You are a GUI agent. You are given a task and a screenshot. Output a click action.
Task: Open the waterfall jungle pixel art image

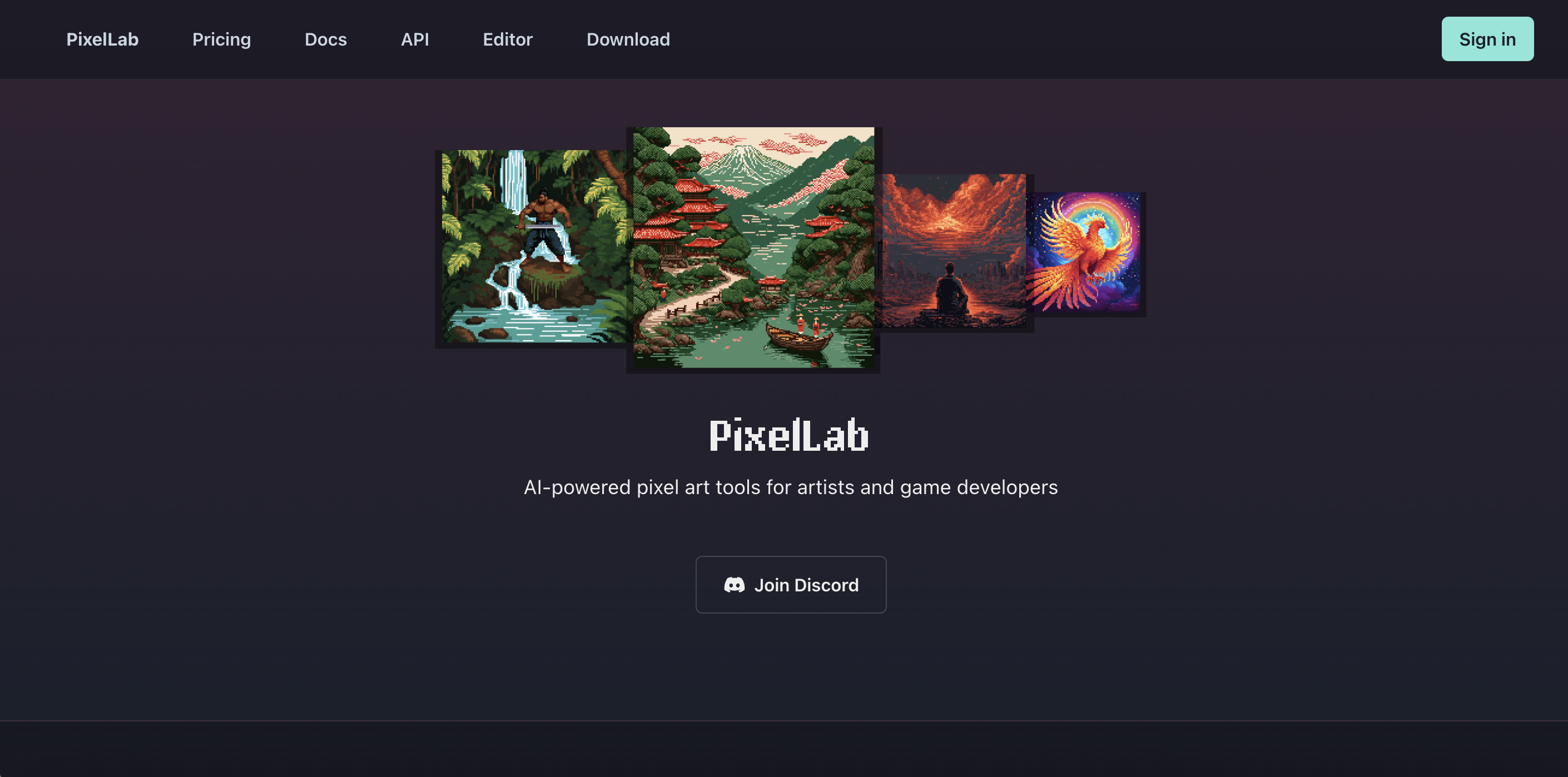click(534, 246)
